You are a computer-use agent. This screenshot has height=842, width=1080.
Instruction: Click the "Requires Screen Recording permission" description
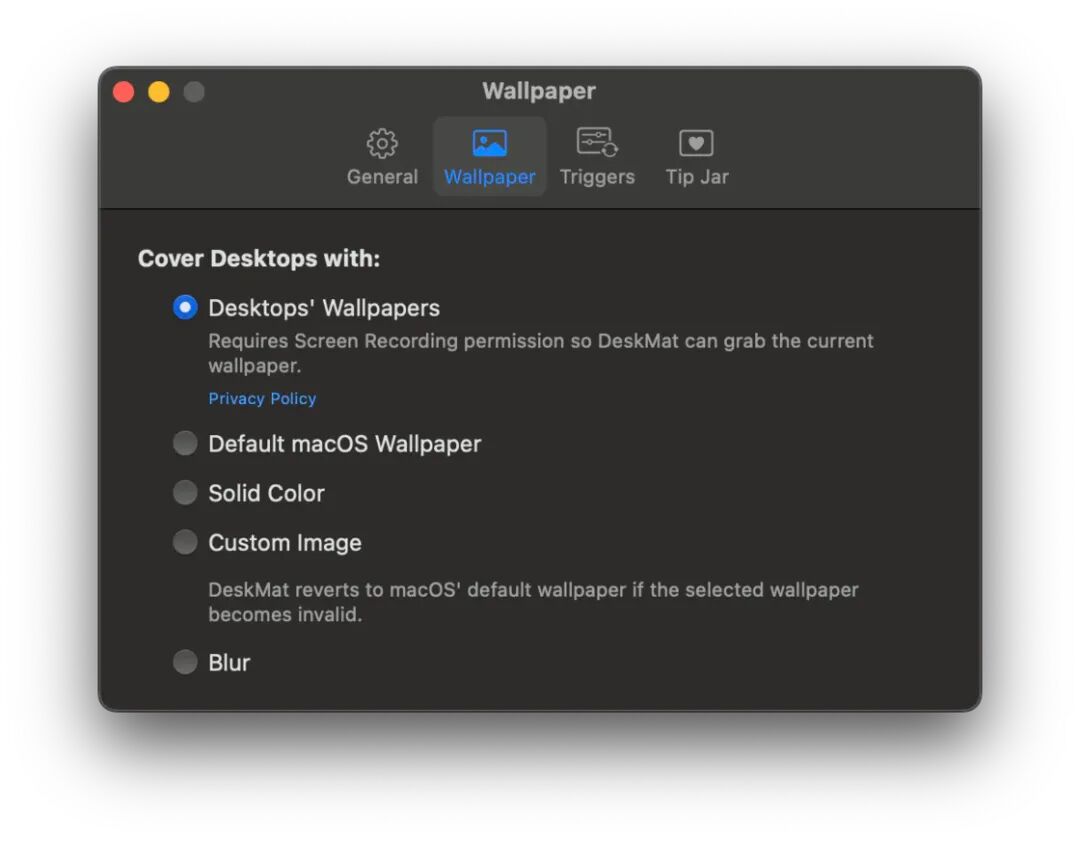click(541, 353)
